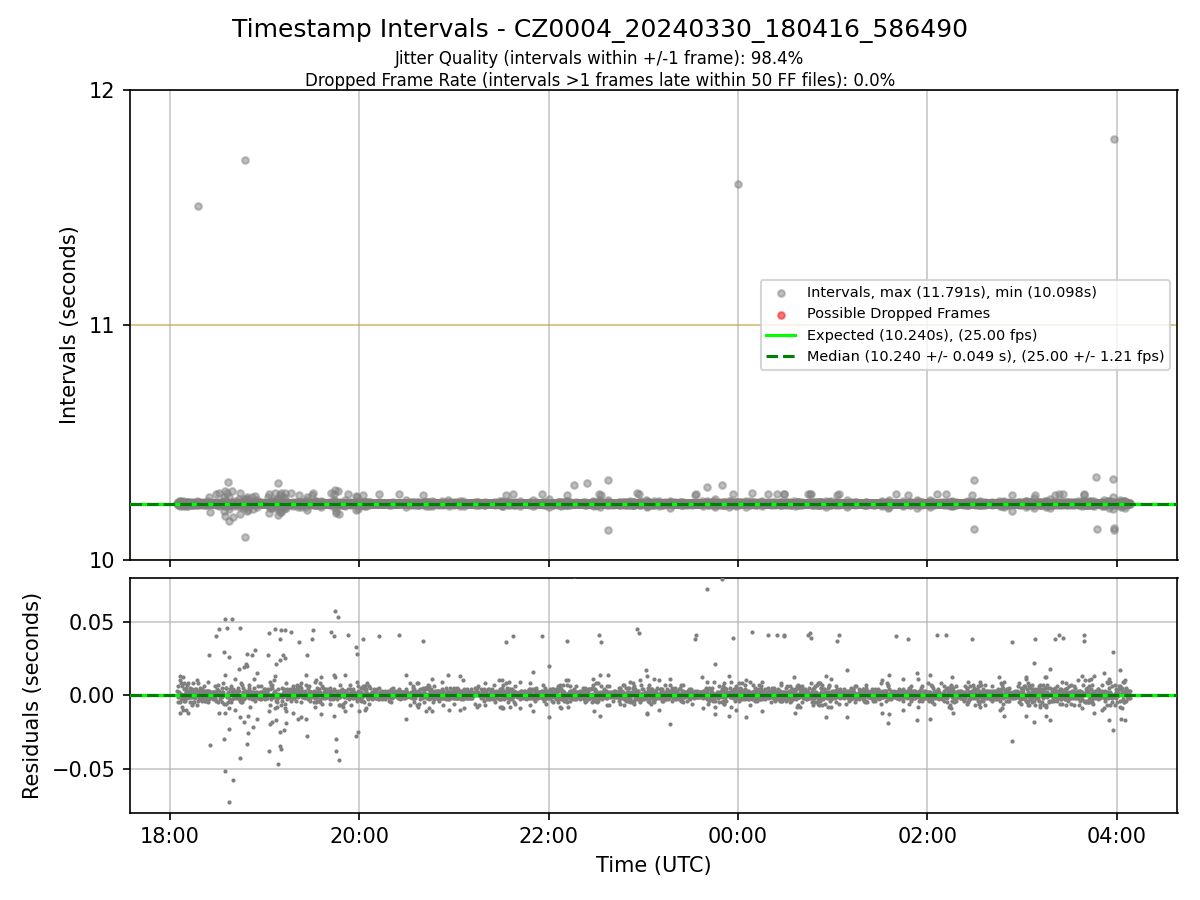Select legend entry starting with 'Median (10.240 +/- 0.049 s)'

985,356
